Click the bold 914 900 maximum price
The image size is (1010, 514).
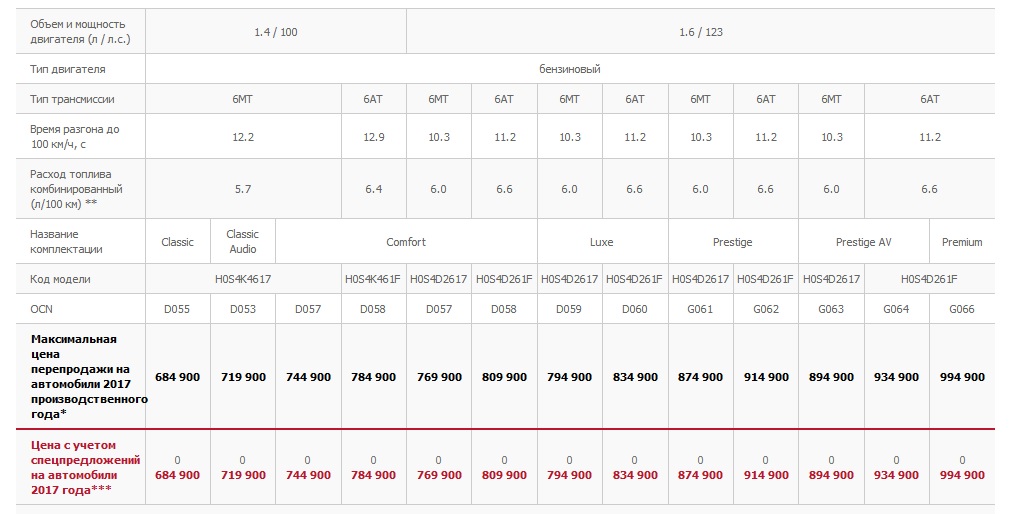(x=766, y=377)
